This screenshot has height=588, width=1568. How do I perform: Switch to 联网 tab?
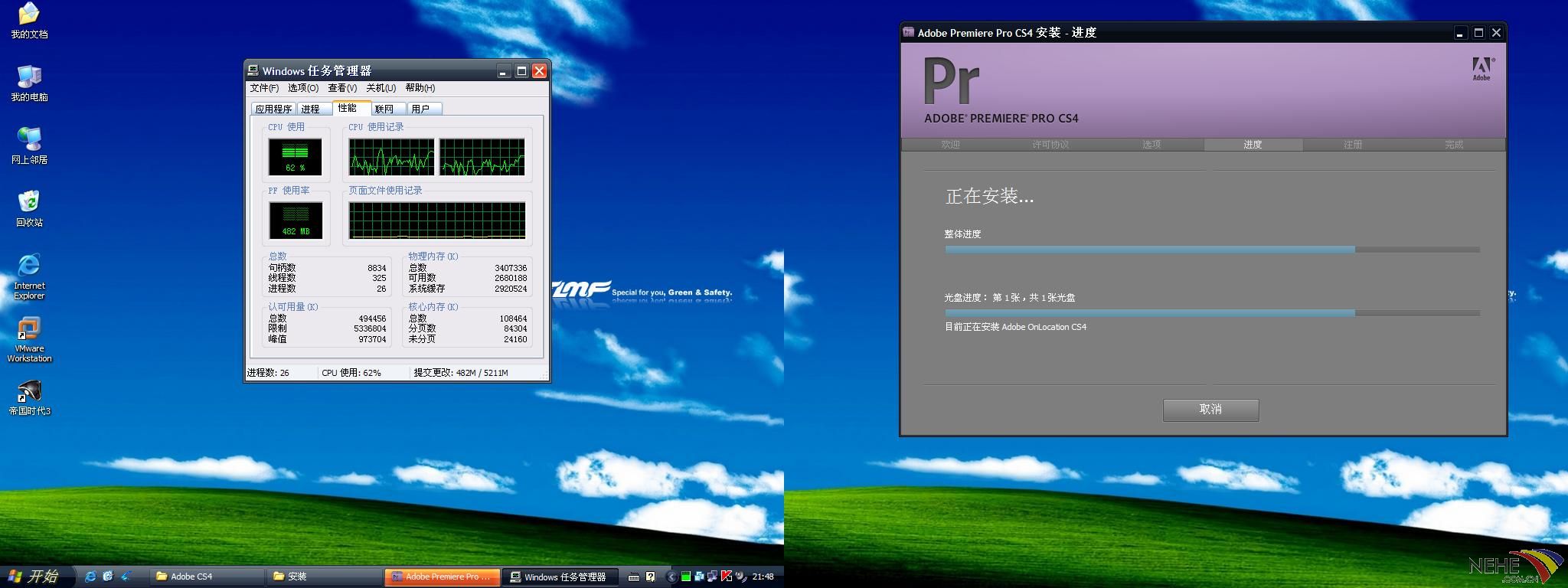tap(384, 109)
